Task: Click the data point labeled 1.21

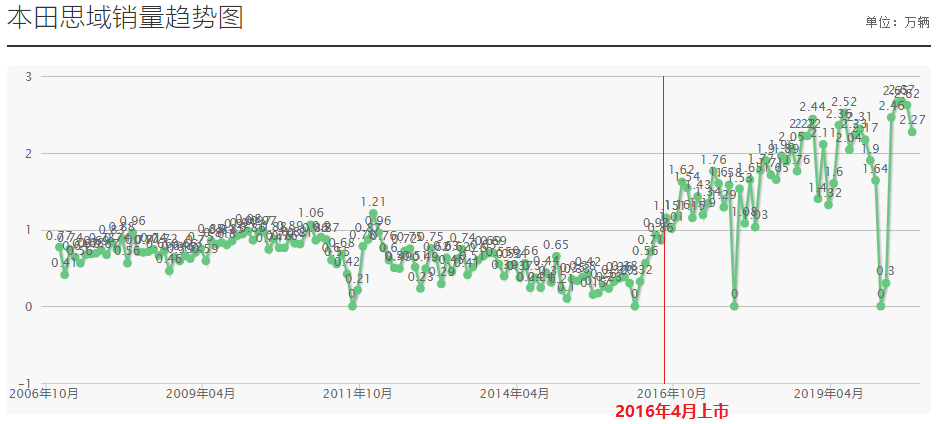Action: click(373, 213)
